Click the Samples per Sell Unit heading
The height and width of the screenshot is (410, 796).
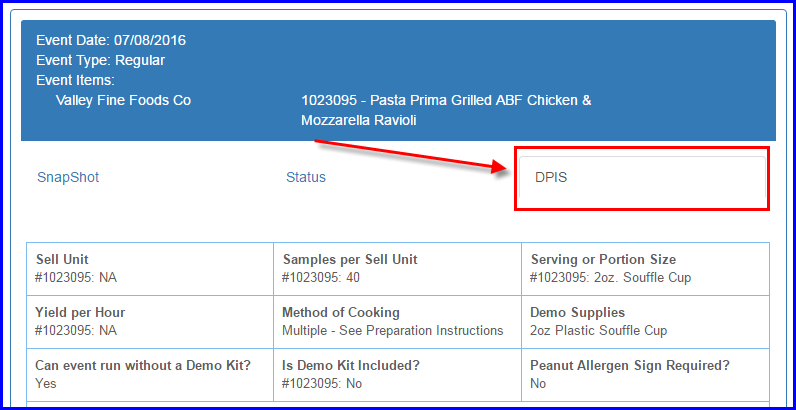tap(349, 260)
